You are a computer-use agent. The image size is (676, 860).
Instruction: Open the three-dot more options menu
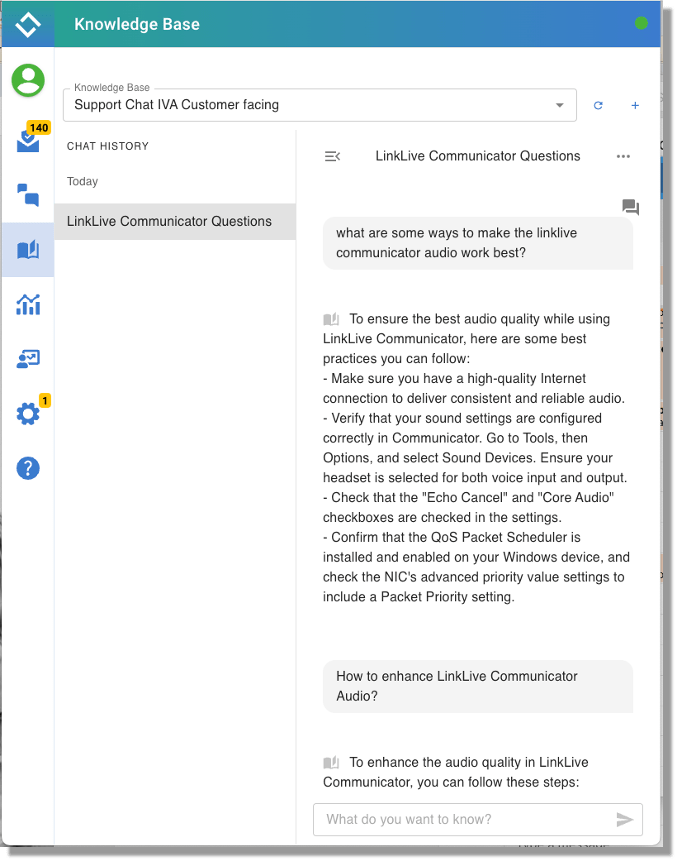pyautogui.click(x=624, y=156)
